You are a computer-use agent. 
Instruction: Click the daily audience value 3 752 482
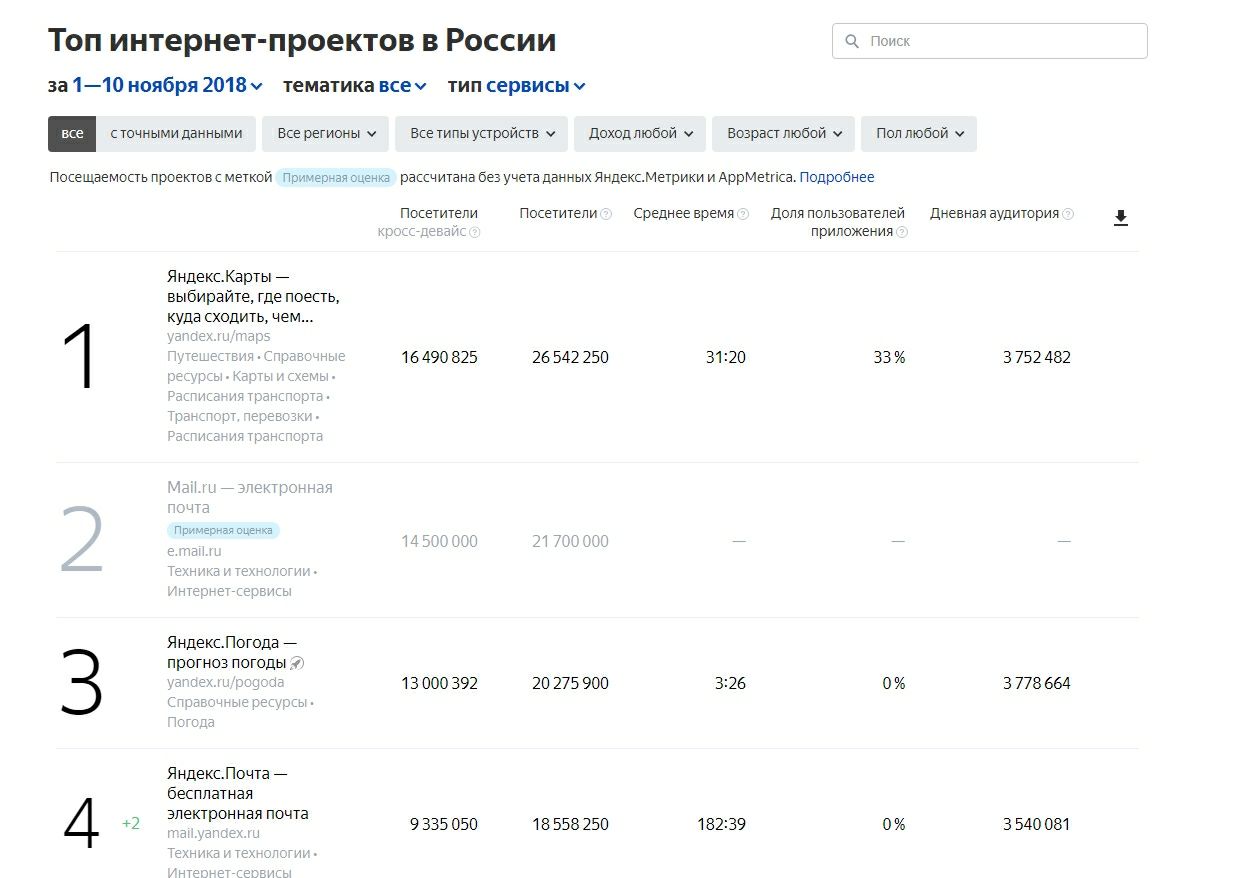point(1037,357)
